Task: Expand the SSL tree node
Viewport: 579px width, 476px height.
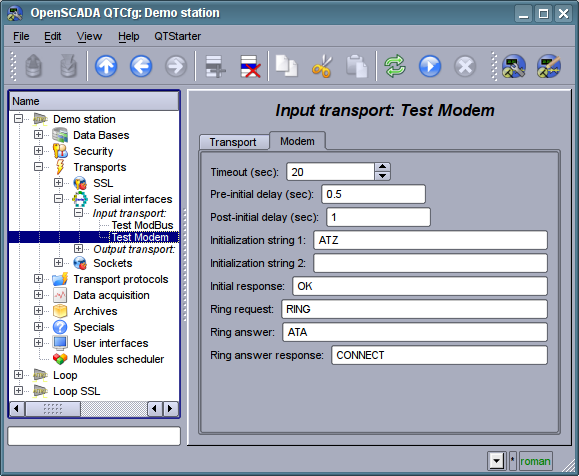Action: (58, 182)
